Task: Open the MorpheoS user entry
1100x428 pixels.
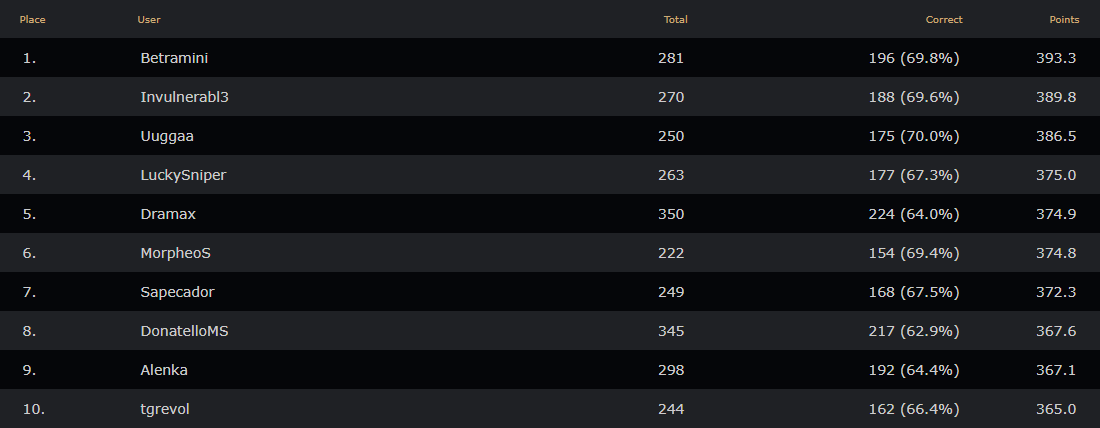Action: pyautogui.click(x=175, y=253)
